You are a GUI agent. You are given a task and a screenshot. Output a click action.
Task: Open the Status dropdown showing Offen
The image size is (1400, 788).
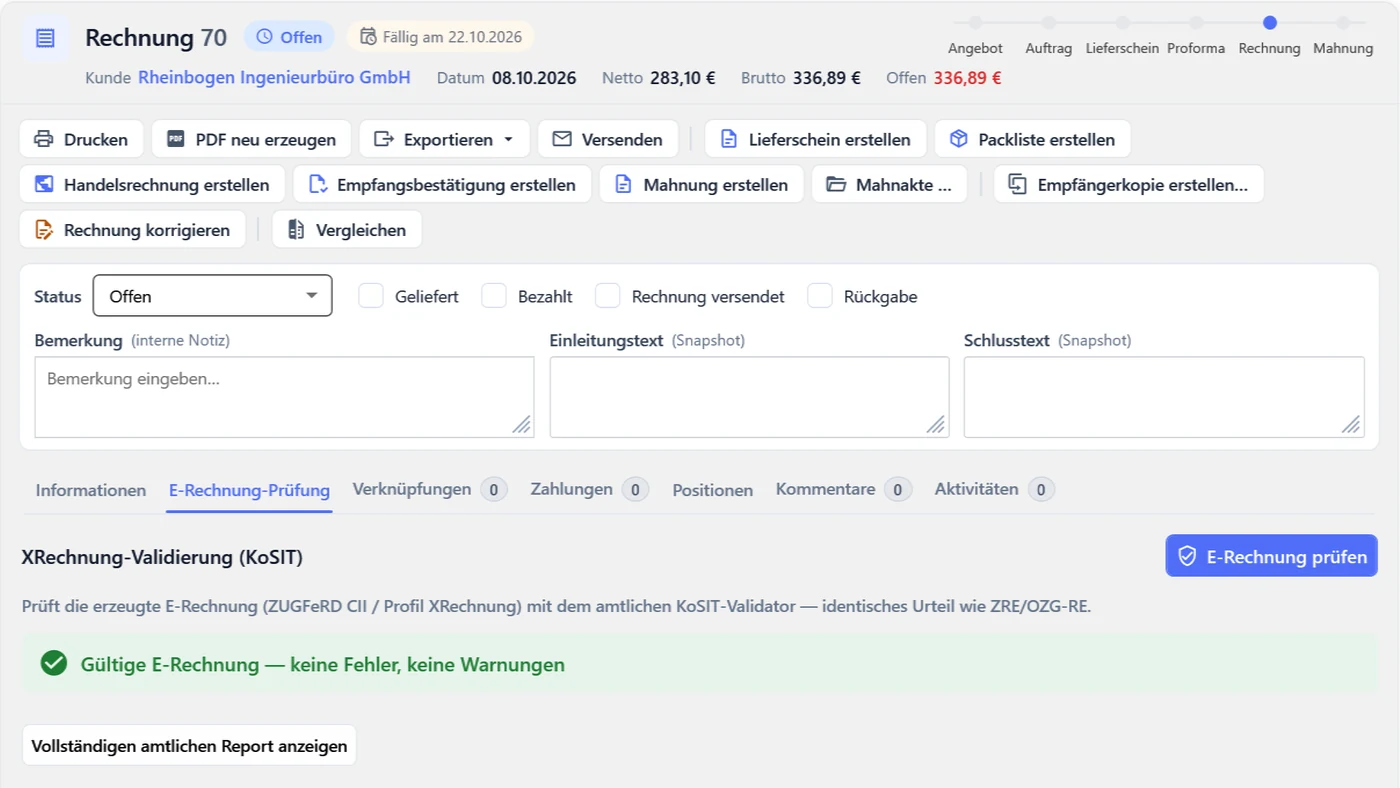coord(212,296)
